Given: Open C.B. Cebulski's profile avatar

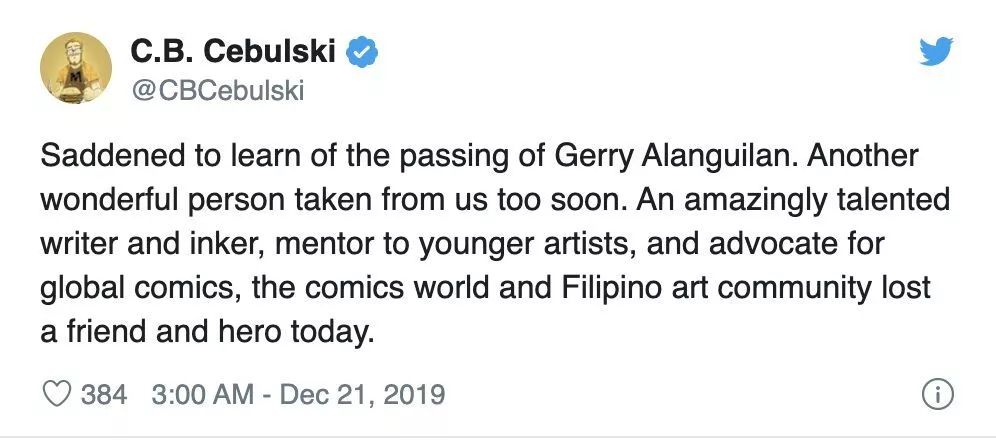Looking at the screenshot, I should [76, 68].
